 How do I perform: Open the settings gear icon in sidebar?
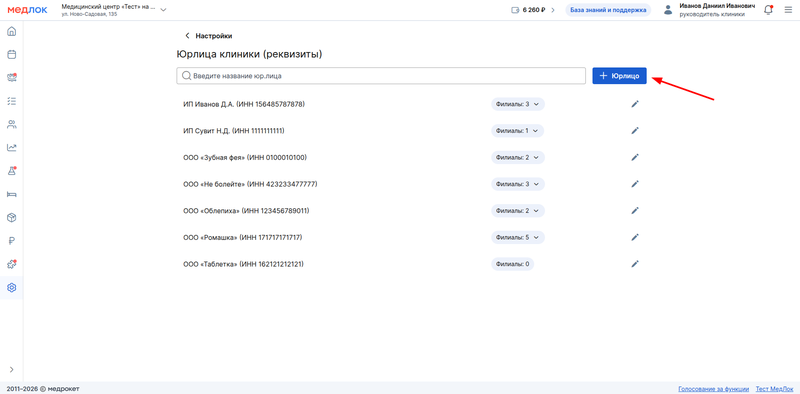tap(11, 287)
